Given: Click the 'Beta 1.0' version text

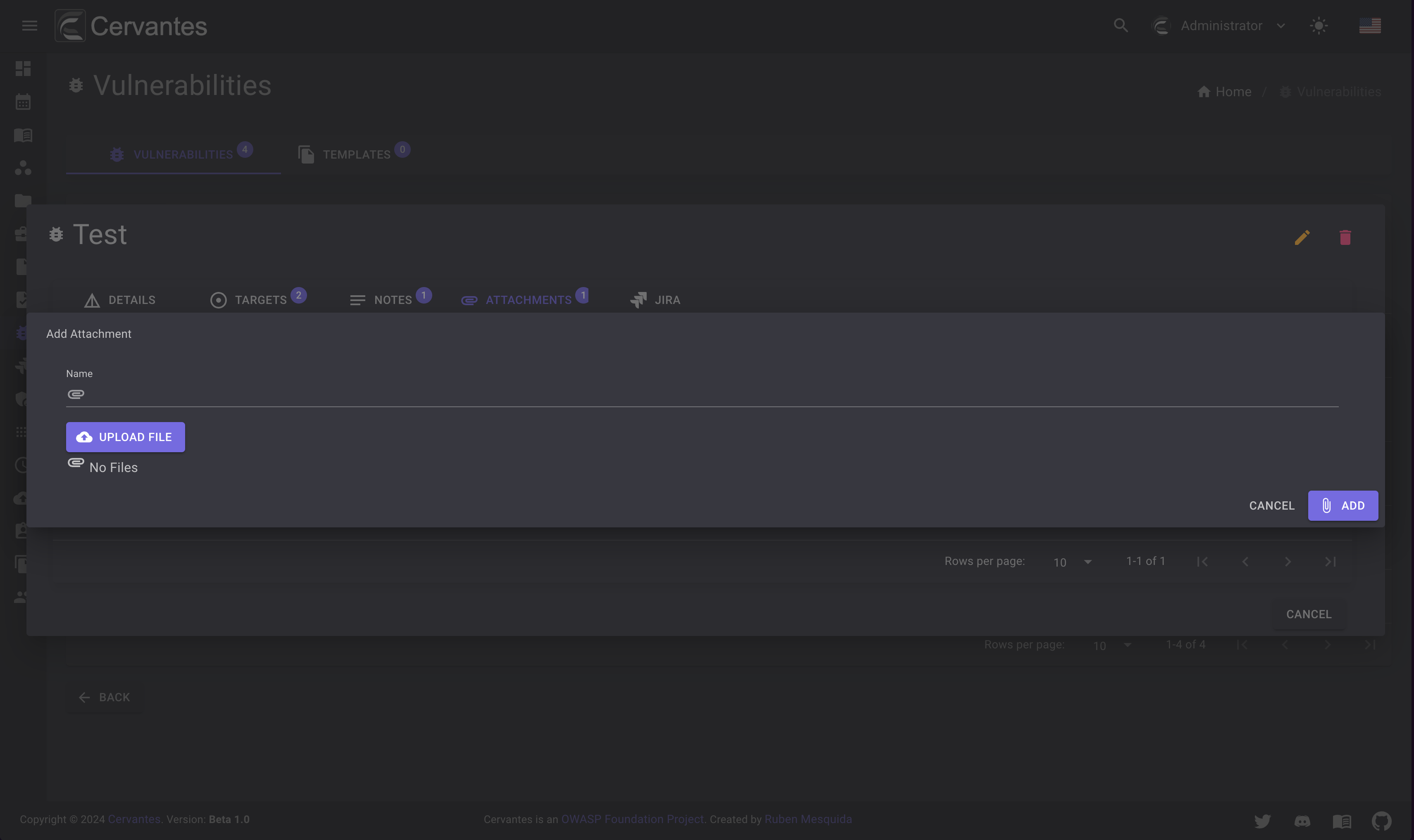Looking at the screenshot, I should (229, 819).
